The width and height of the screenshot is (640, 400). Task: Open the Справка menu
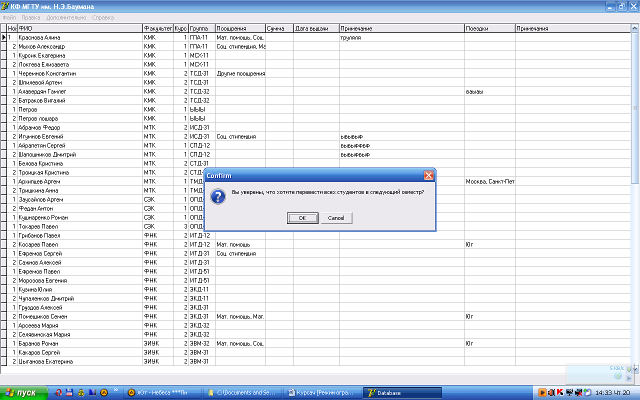click(103, 18)
